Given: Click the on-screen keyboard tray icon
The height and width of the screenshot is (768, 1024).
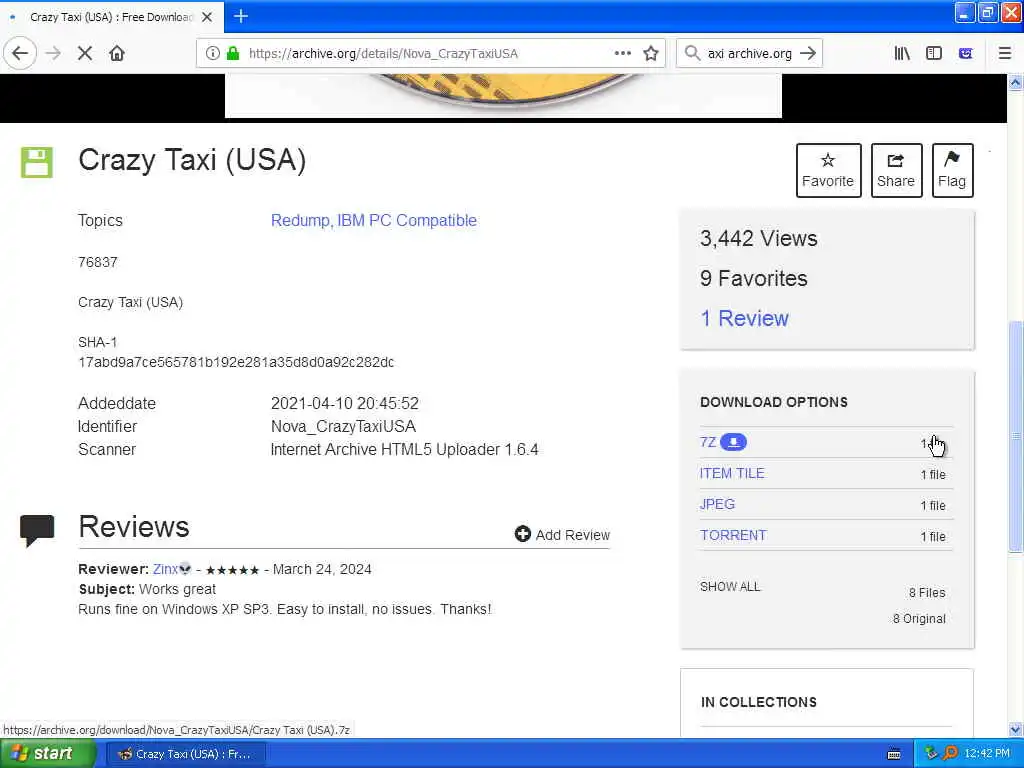Looking at the screenshot, I should point(895,754).
